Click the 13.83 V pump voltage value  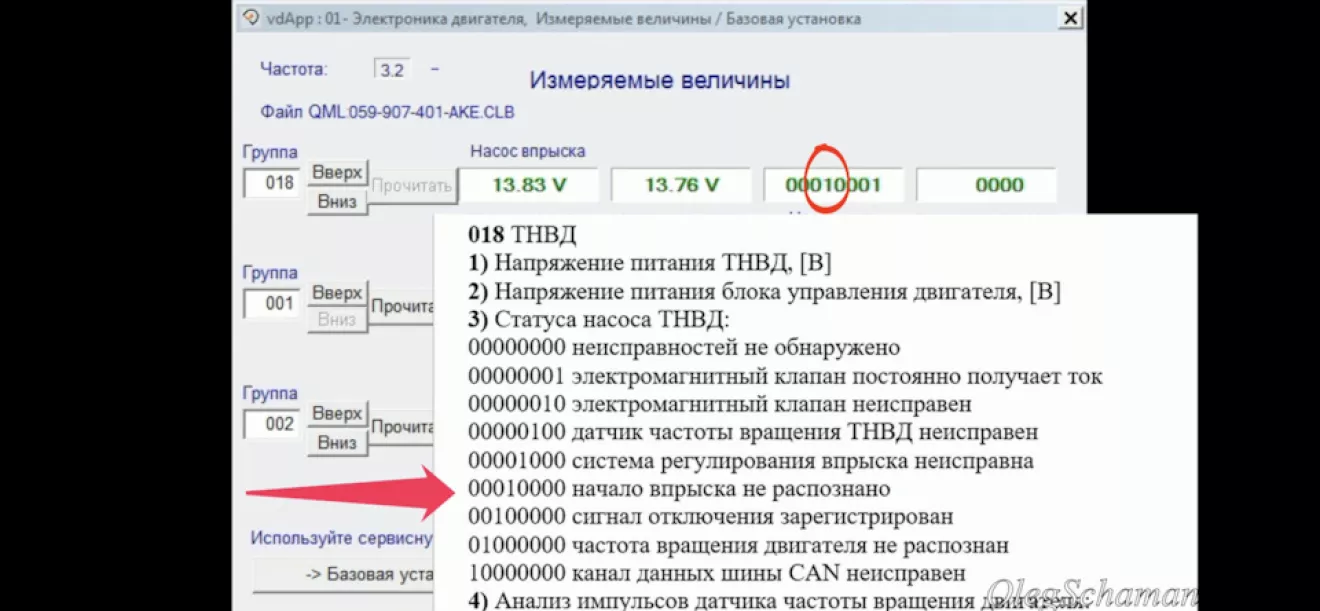(529, 185)
